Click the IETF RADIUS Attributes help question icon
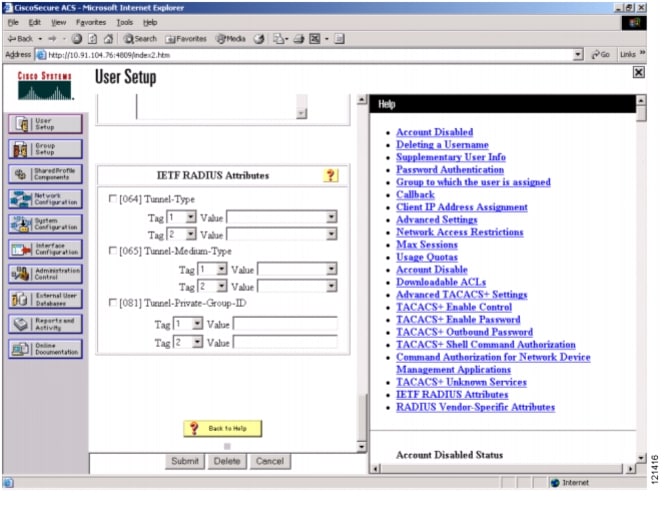Viewport: 672px width, 521px height. coord(330,175)
